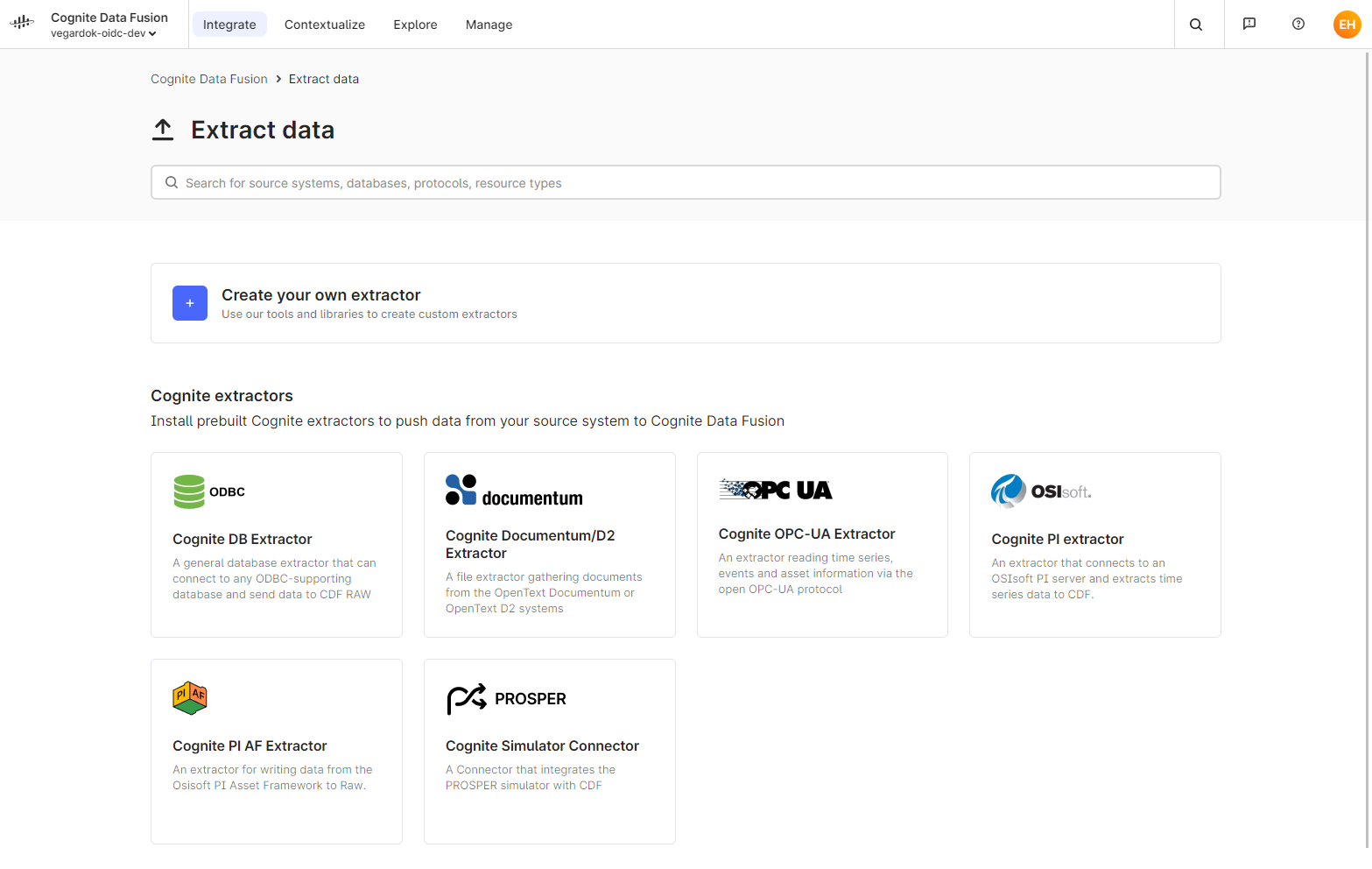Click the PI extractor description text

(1087, 578)
